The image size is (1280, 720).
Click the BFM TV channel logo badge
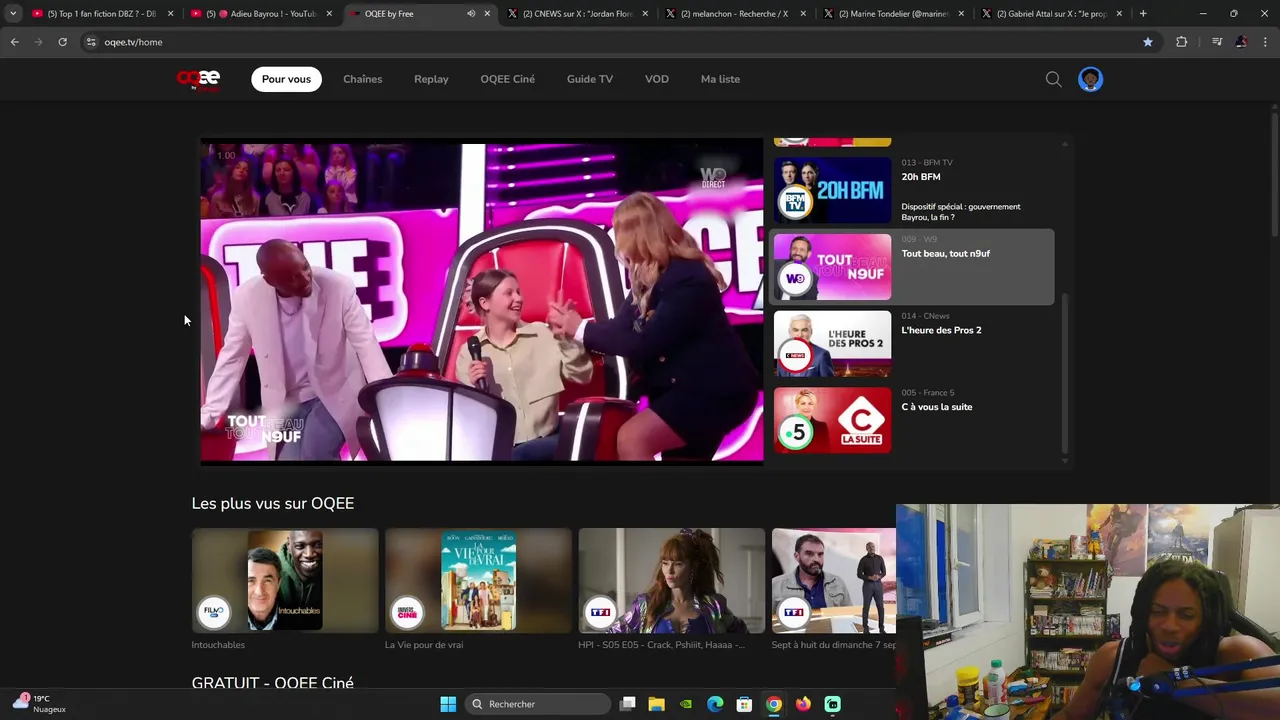[x=795, y=202]
